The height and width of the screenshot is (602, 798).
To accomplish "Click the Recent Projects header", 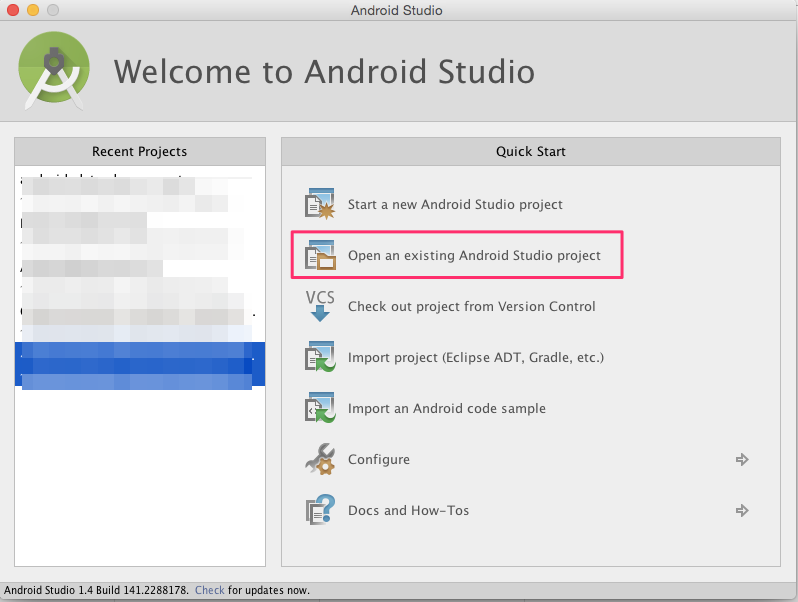I will 140,152.
